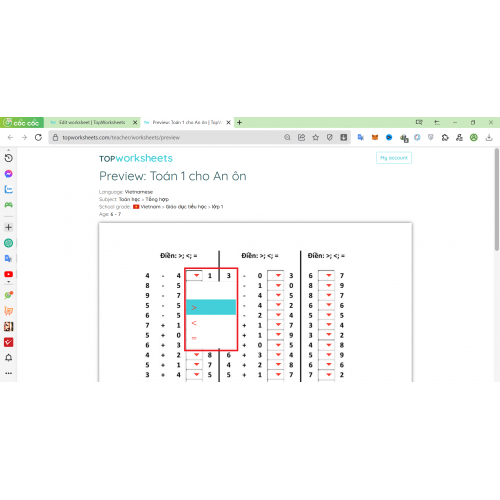Click the 'Vietnamese' language value
The height and width of the screenshot is (500, 500).
tap(139, 192)
